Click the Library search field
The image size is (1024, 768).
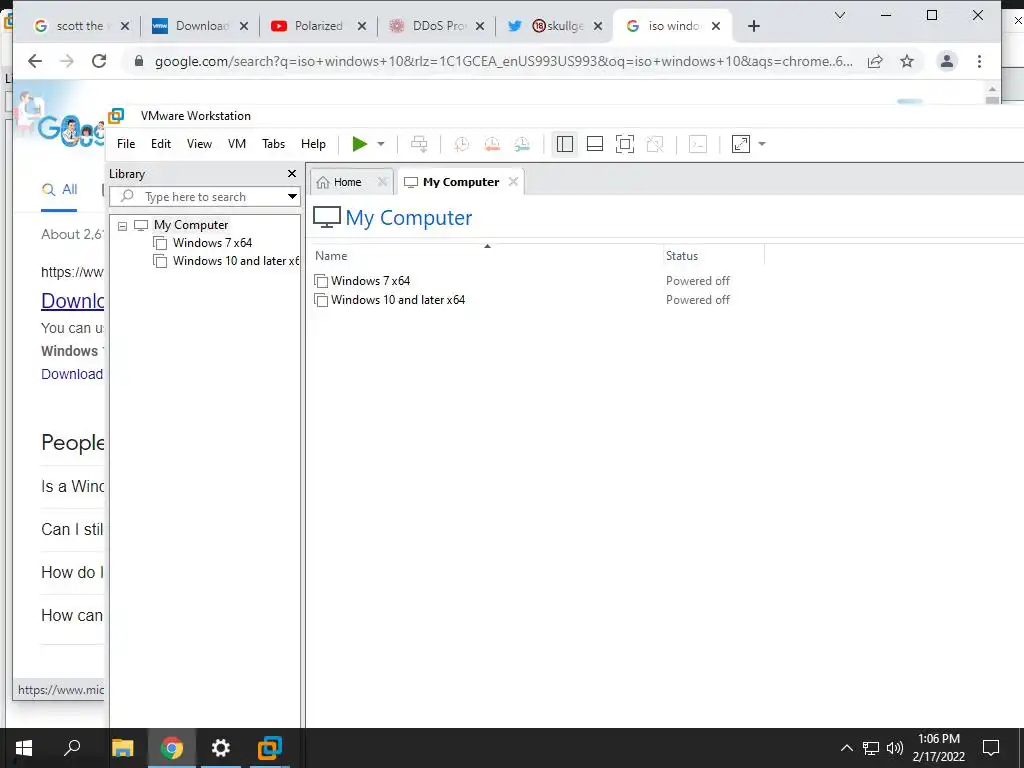click(x=197, y=197)
